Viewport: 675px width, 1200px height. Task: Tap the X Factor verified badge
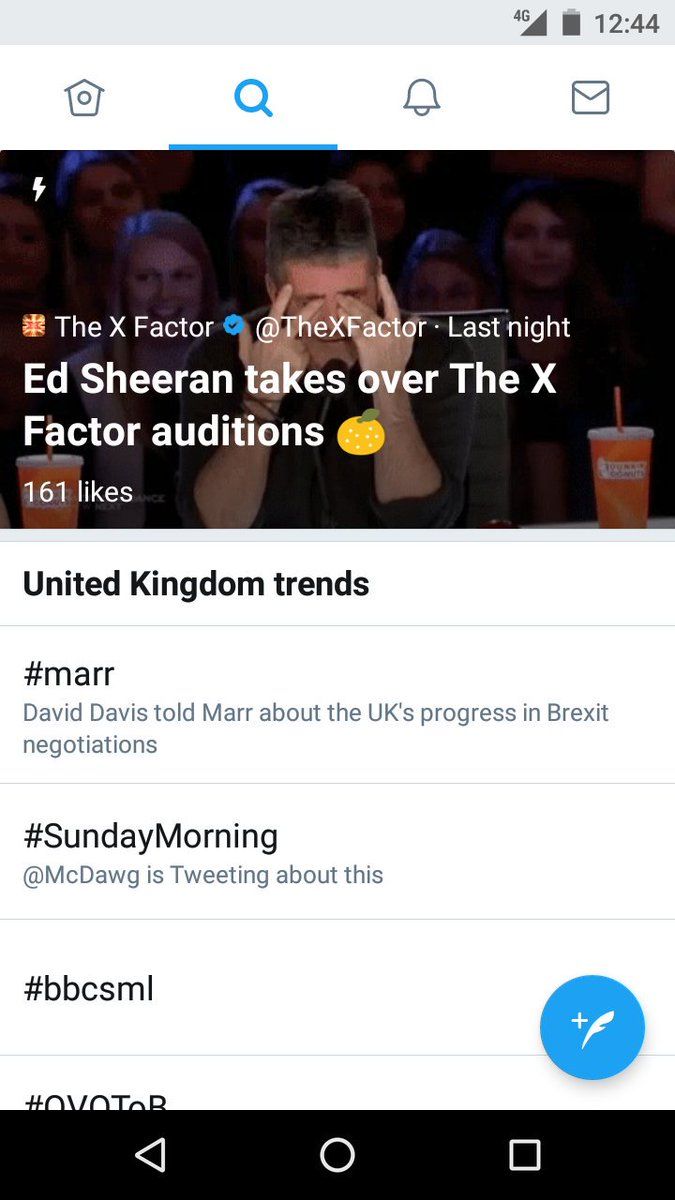(233, 326)
